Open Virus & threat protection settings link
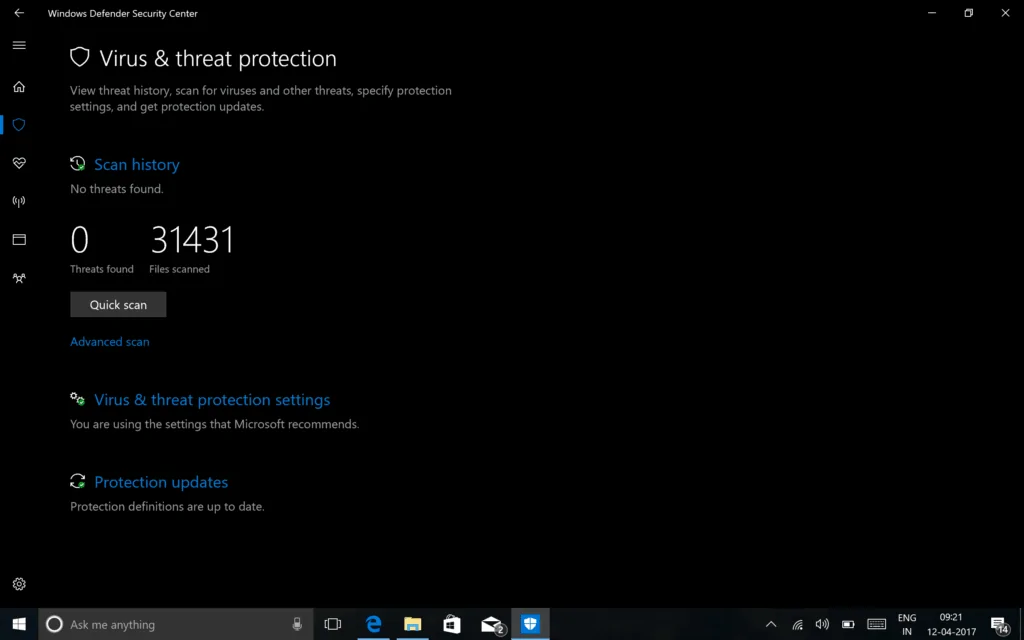This screenshot has height=640, width=1024. pyautogui.click(x=212, y=400)
